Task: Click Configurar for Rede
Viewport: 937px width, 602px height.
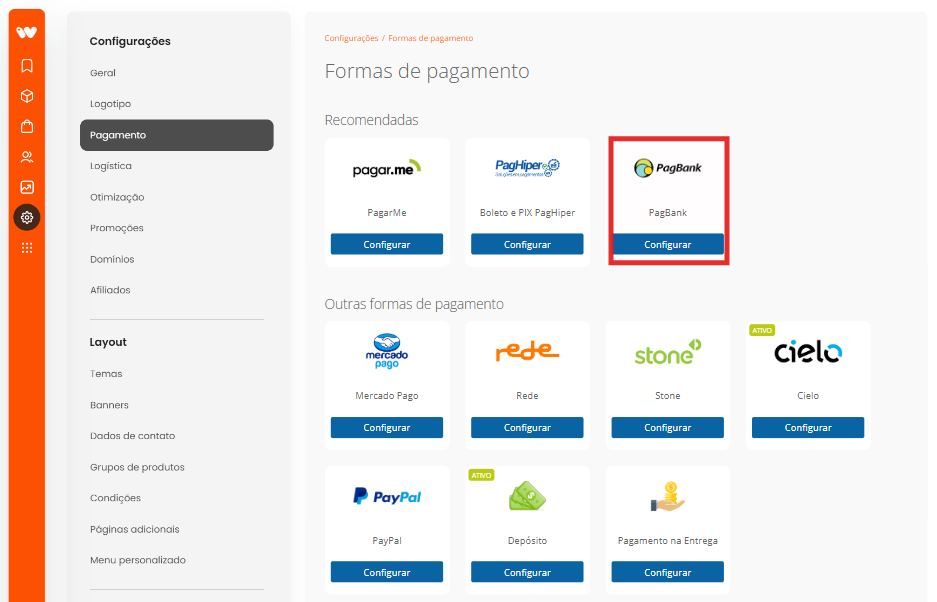Action: point(527,427)
